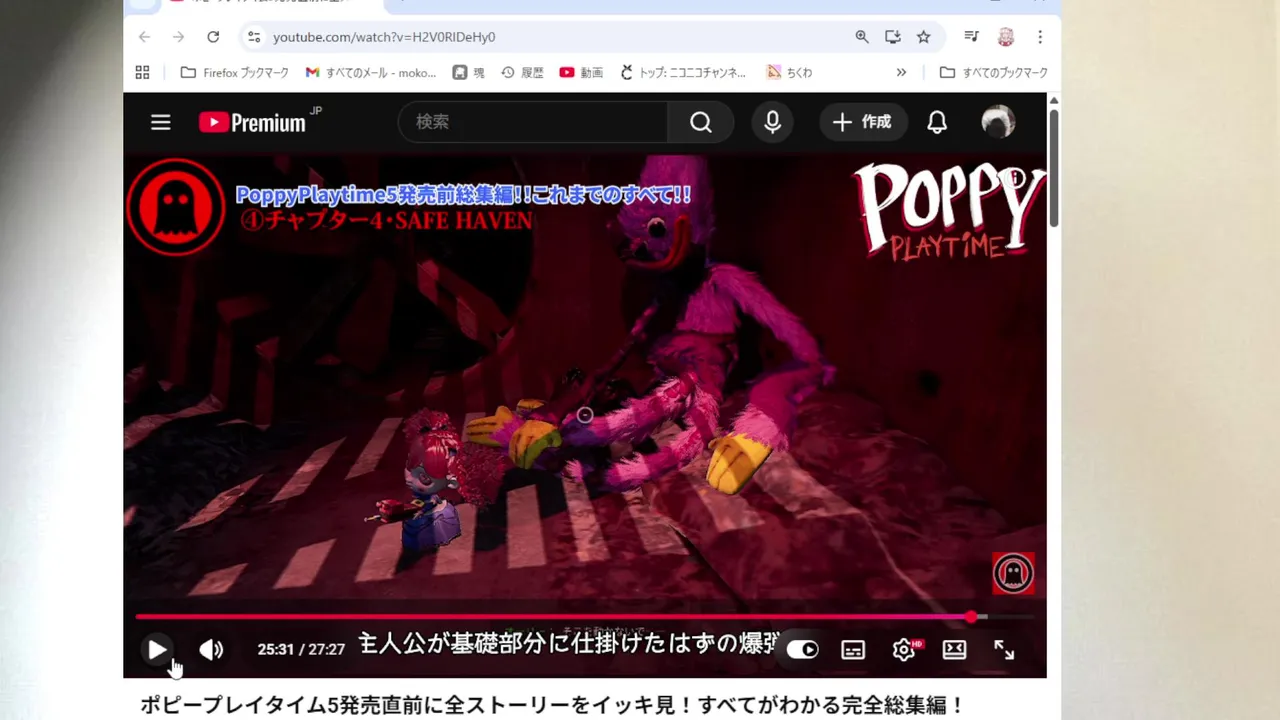
Task: Mute the video with the speaker icon
Action: click(x=211, y=650)
